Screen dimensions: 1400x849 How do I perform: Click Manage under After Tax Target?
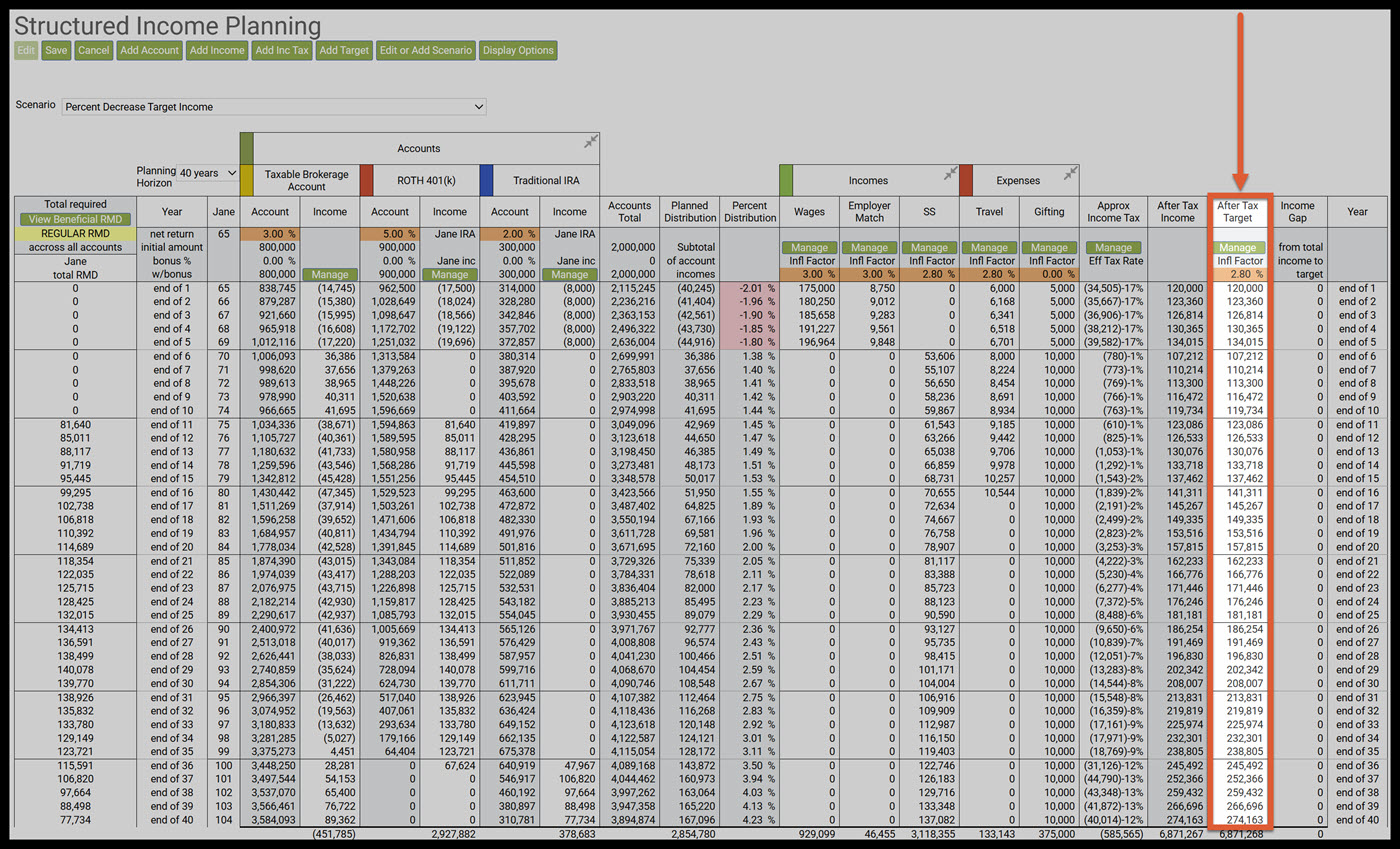(x=1238, y=247)
